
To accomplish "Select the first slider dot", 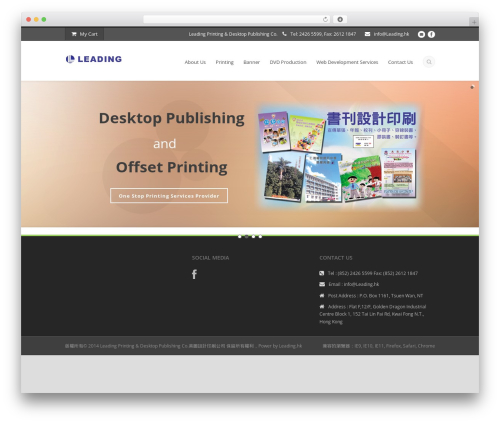I will 240,236.
